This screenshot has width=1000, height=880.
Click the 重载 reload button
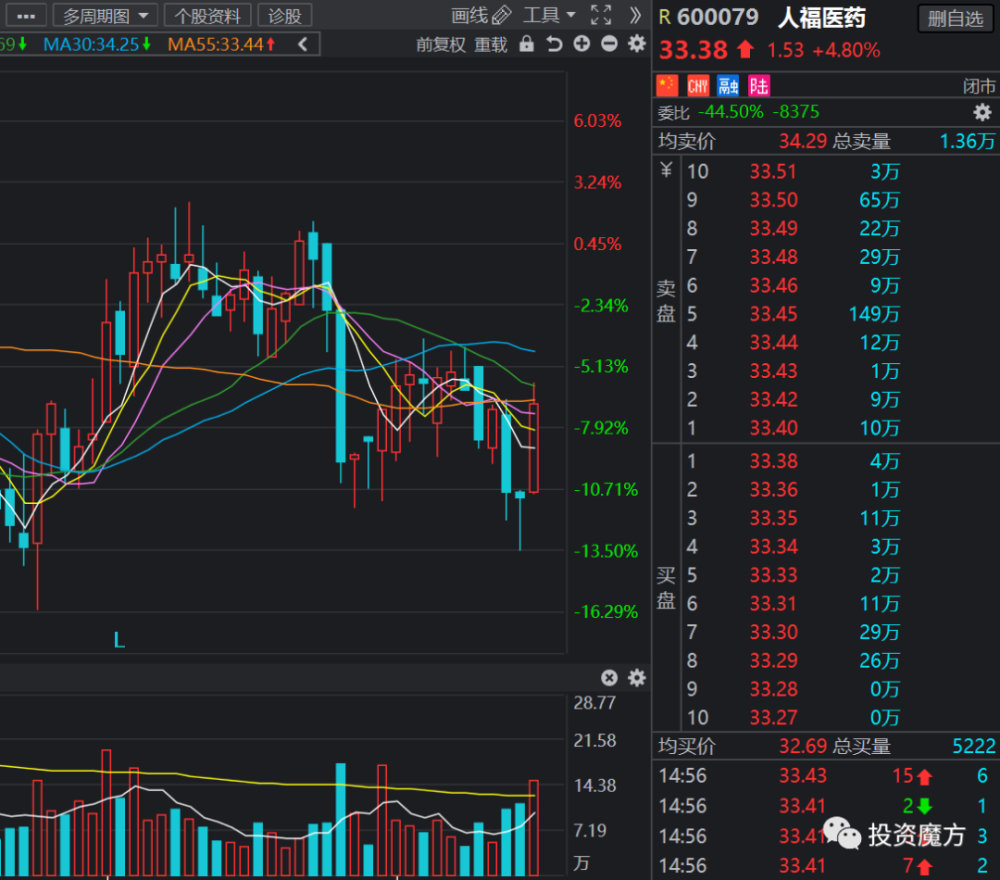(x=490, y=45)
